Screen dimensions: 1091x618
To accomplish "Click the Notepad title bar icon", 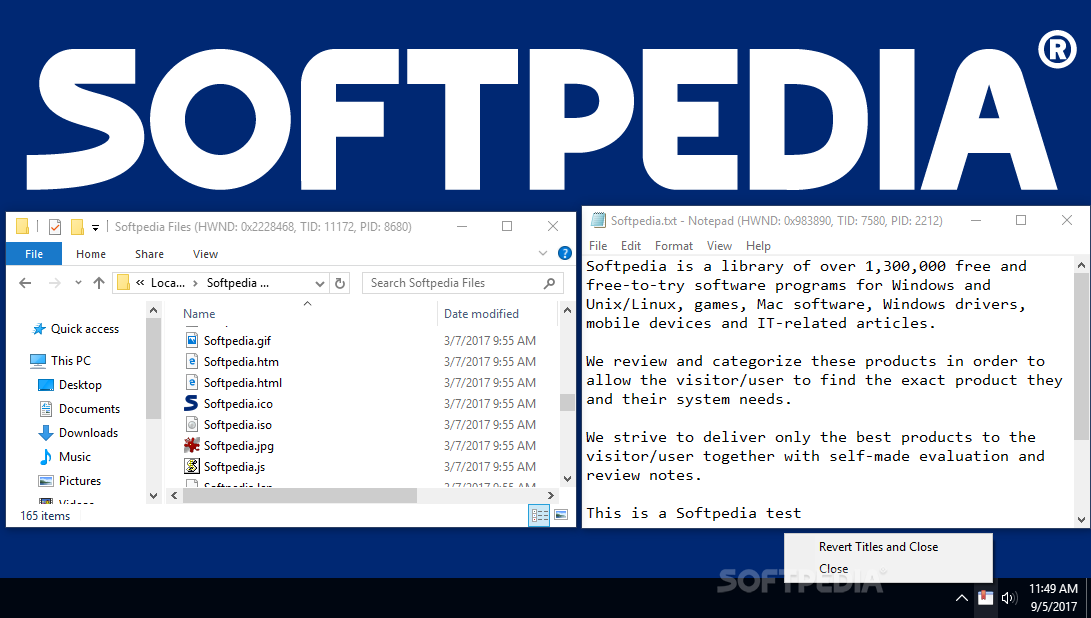I will (x=598, y=221).
